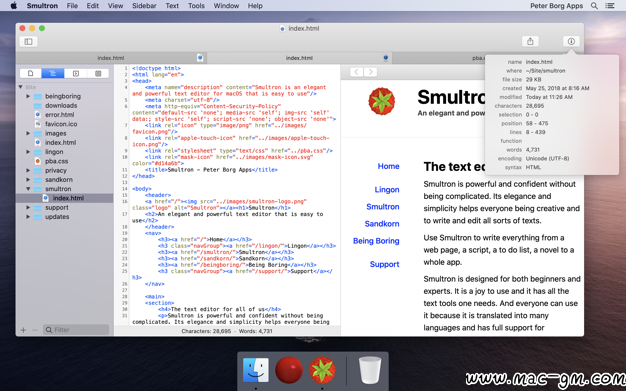Open Spotlight search in menu bar
The width and height of the screenshot is (626, 391).
coord(594,6)
